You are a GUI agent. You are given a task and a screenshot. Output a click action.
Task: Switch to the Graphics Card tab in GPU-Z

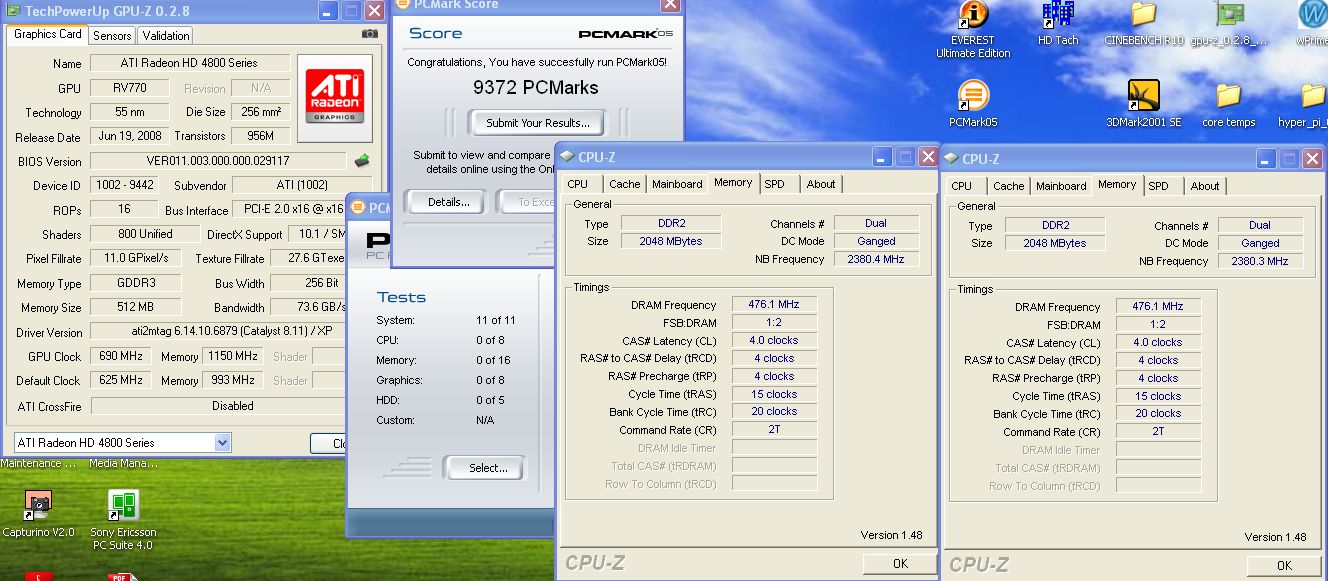point(48,34)
